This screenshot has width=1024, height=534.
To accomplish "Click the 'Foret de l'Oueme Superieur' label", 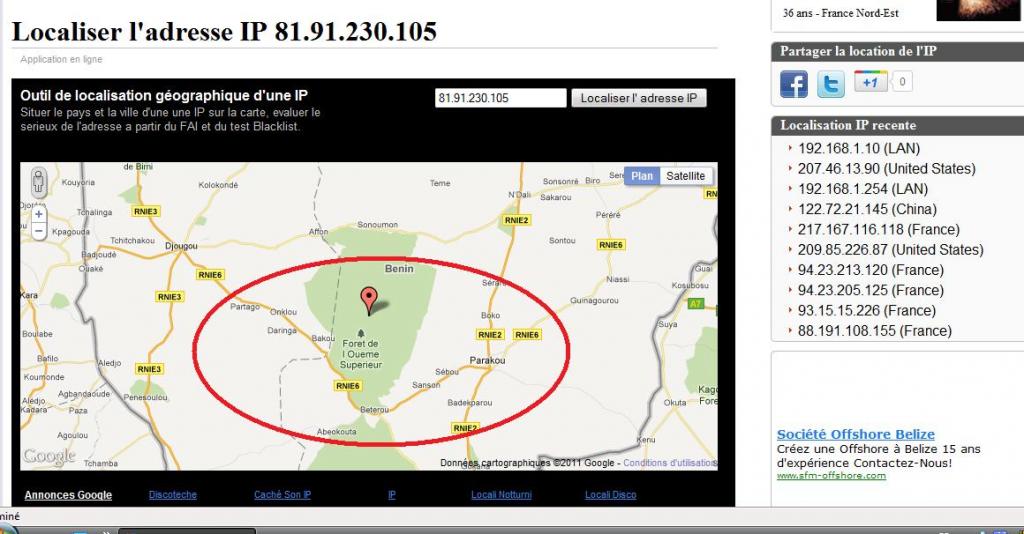I will point(360,354).
